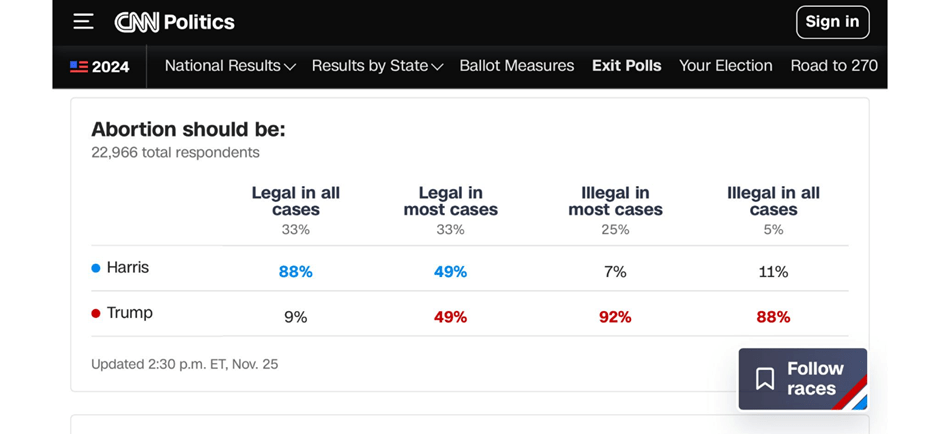Click the 2024 election label
The width and height of the screenshot is (940, 434).
[x=110, y=67]
